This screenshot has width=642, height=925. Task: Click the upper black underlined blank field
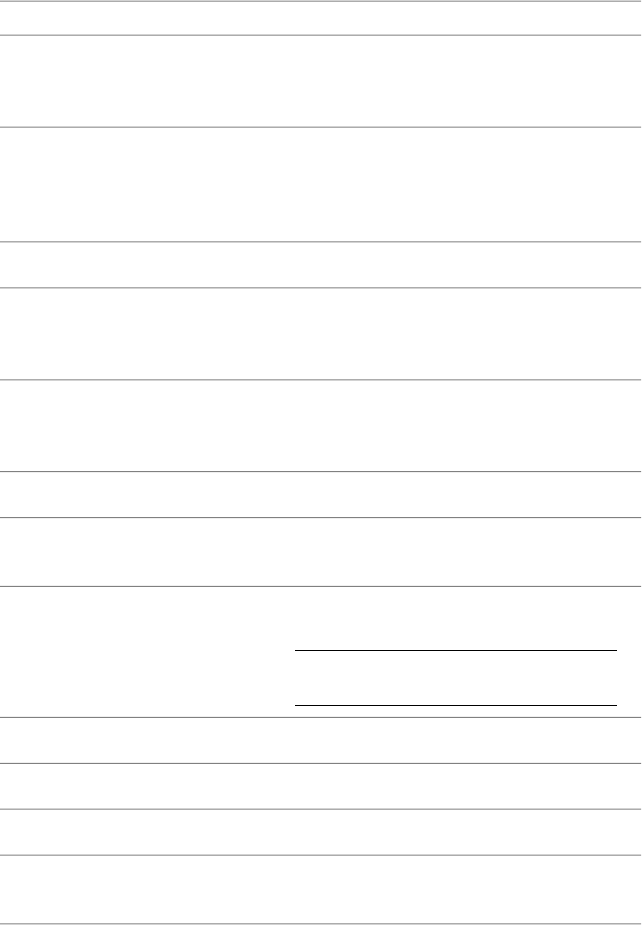click(456, 651)
